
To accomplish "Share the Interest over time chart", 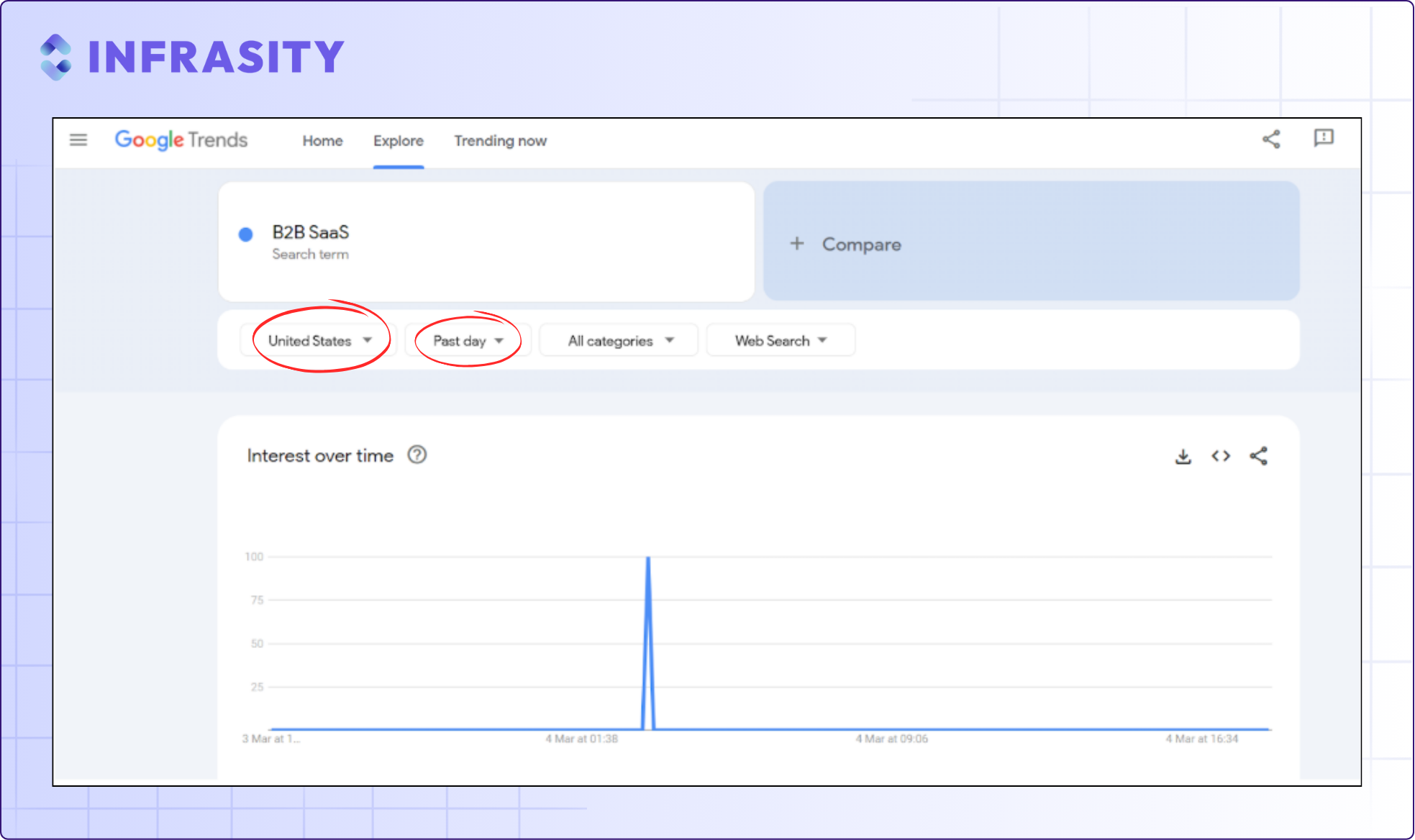I will click(1258, 455).
